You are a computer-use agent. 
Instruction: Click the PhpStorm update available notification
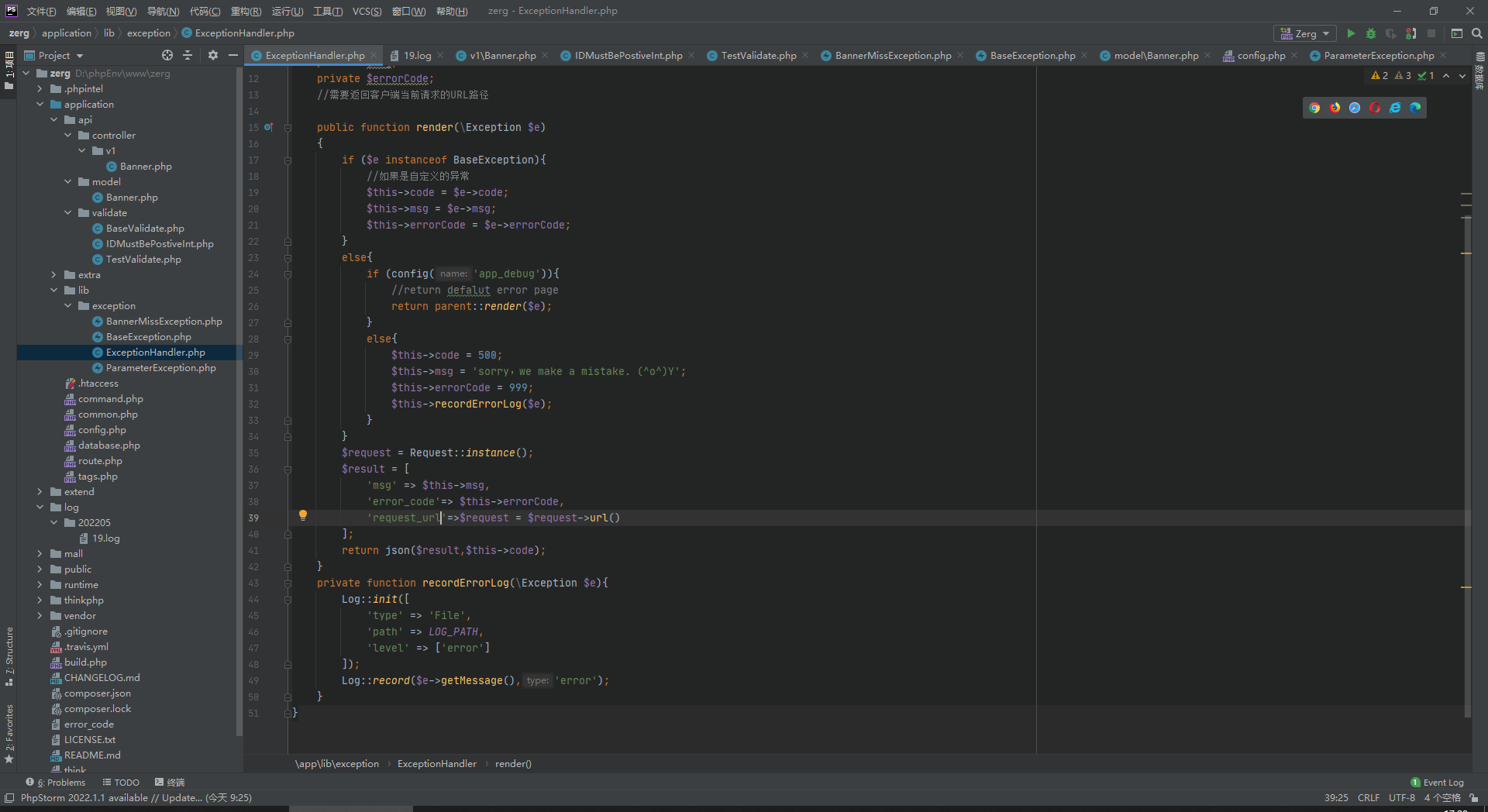coord(136,798)
